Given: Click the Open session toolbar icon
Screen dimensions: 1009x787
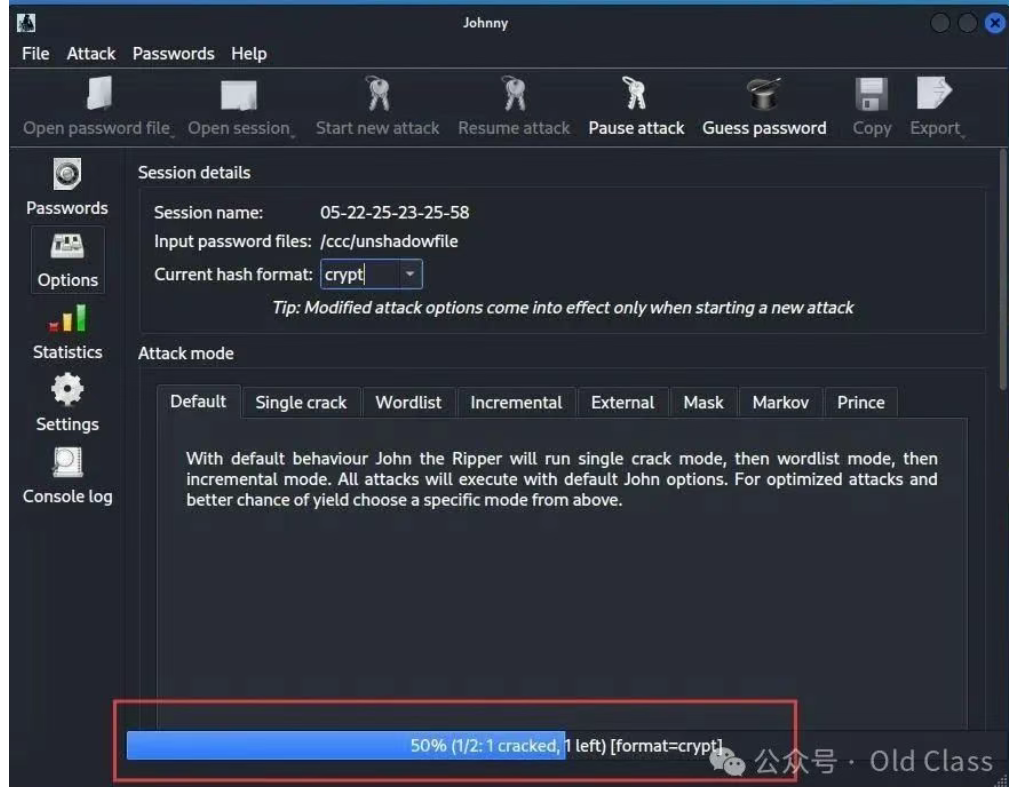Looking at the screenshot, I should pos(239,95).
